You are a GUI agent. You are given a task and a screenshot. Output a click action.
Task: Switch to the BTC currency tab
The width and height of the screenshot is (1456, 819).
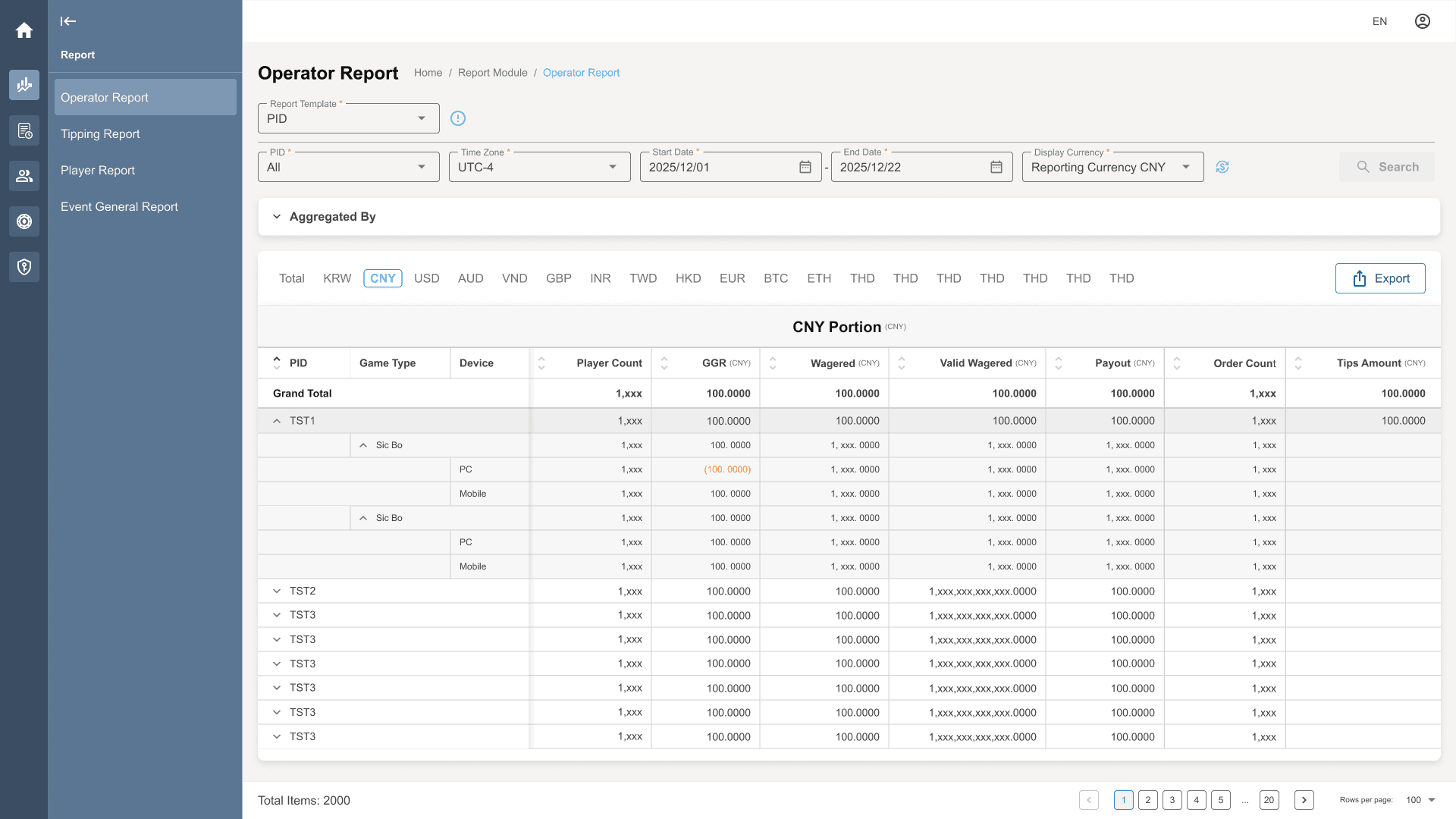coord(776,278)
